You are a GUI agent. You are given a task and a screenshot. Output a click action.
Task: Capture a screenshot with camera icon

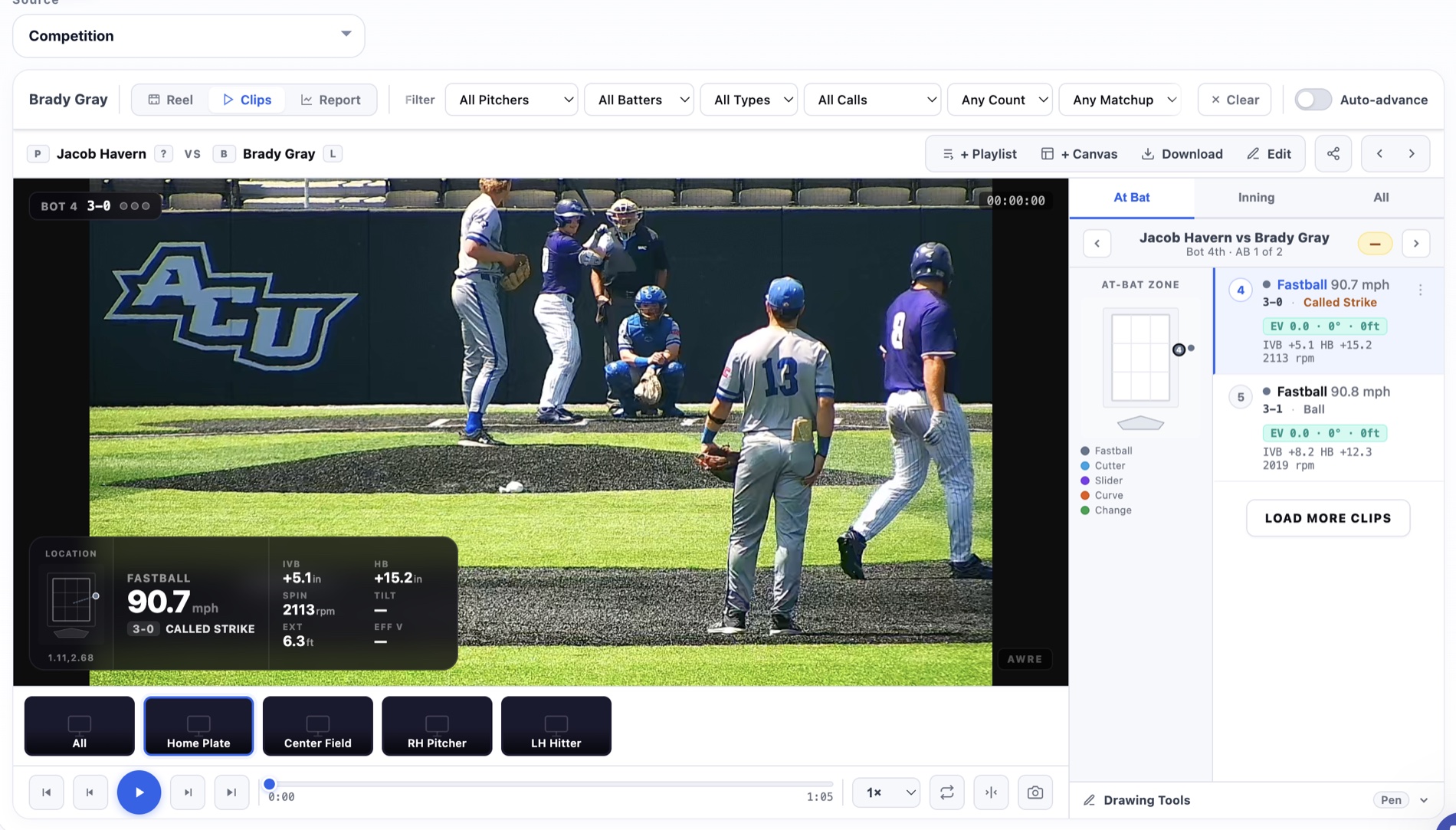point(1035,792)
